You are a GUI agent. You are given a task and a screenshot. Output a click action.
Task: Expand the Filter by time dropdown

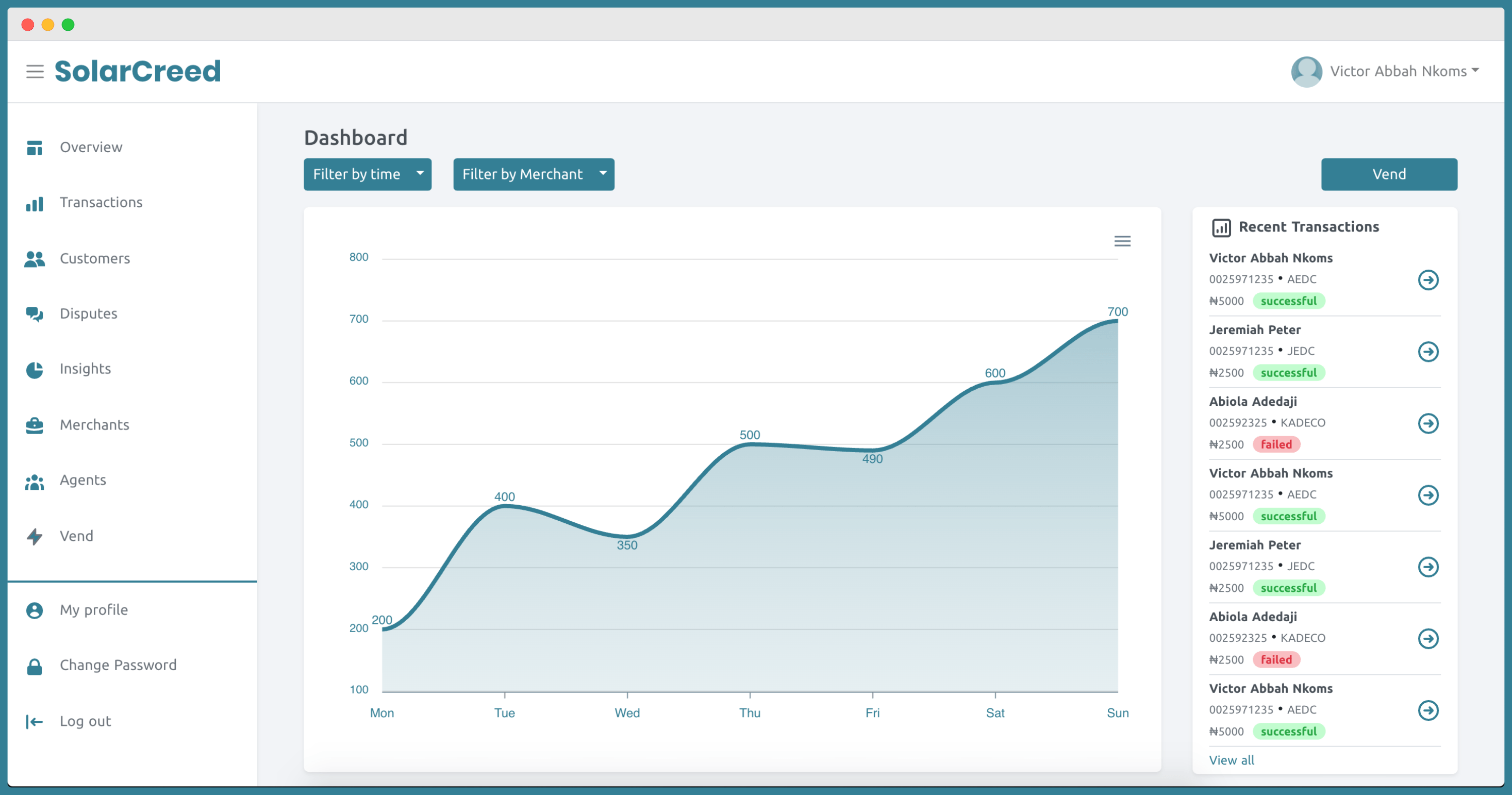tap(367, 174)
